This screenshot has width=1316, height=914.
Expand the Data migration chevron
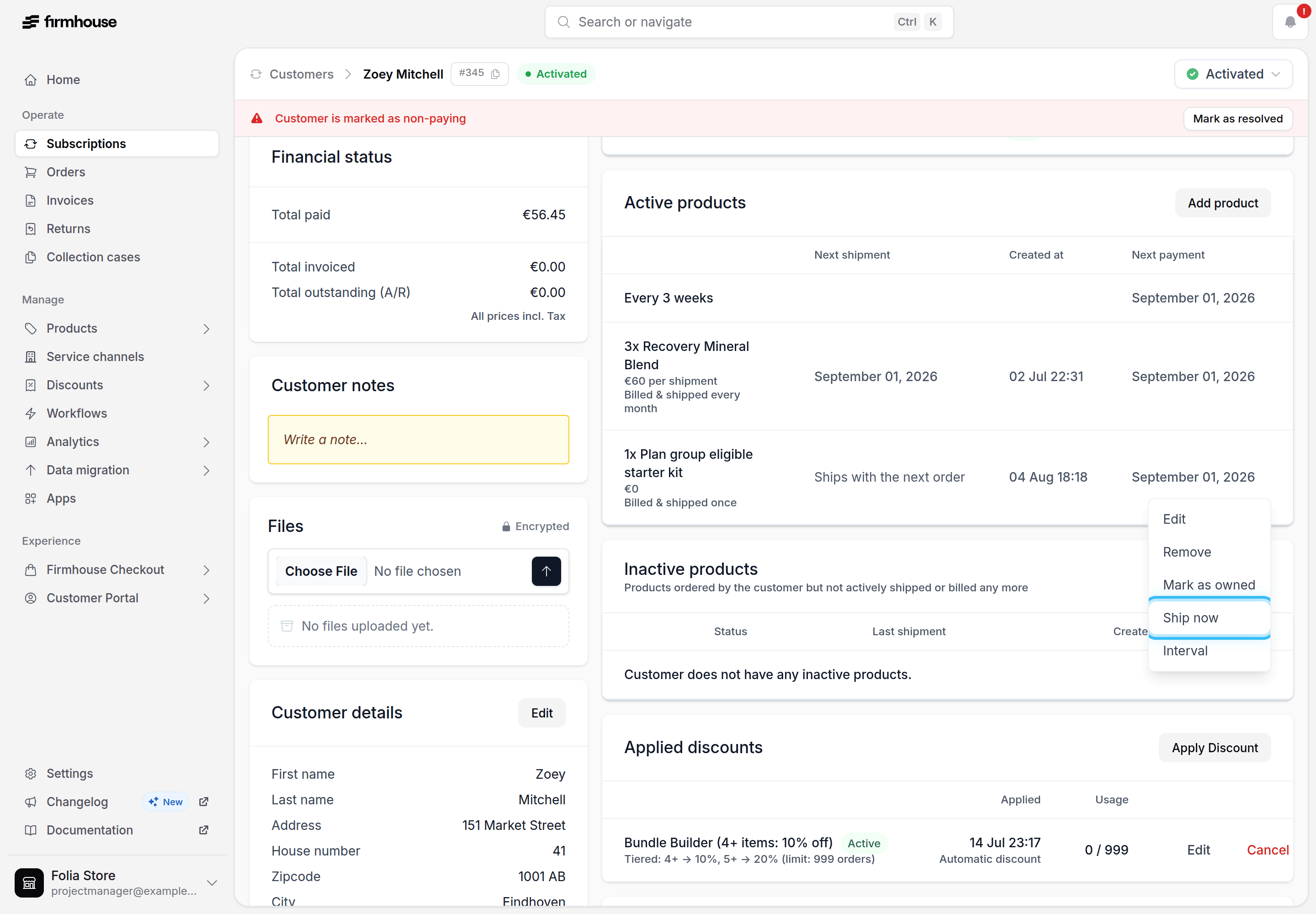click(207, 471)
